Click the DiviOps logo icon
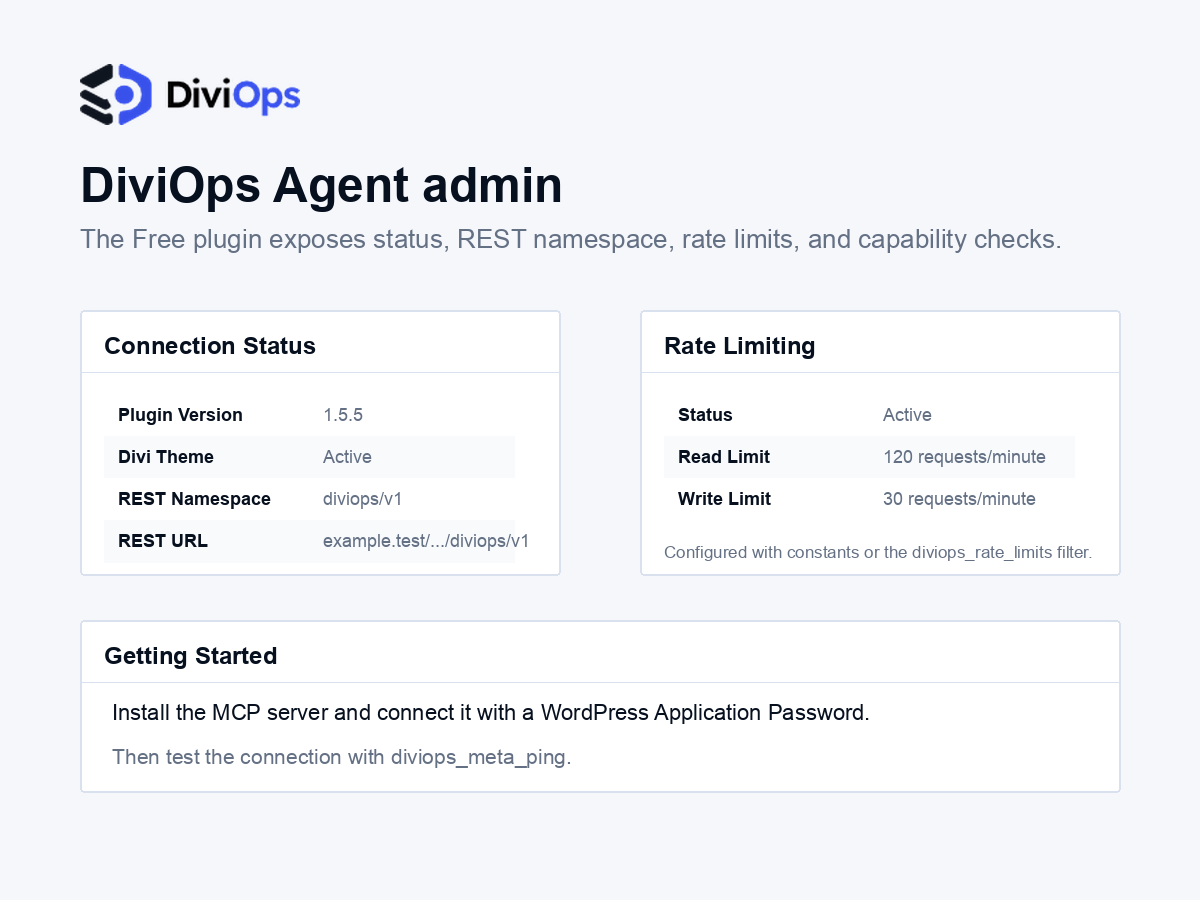The height and width of the screenshot is (900, 1200). (116, 95)
